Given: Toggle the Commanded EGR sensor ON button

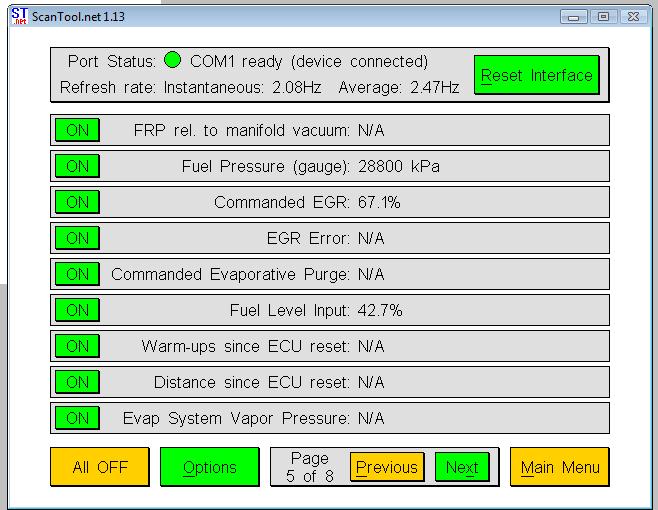Looking at the screenshot, I should [77, 202].
